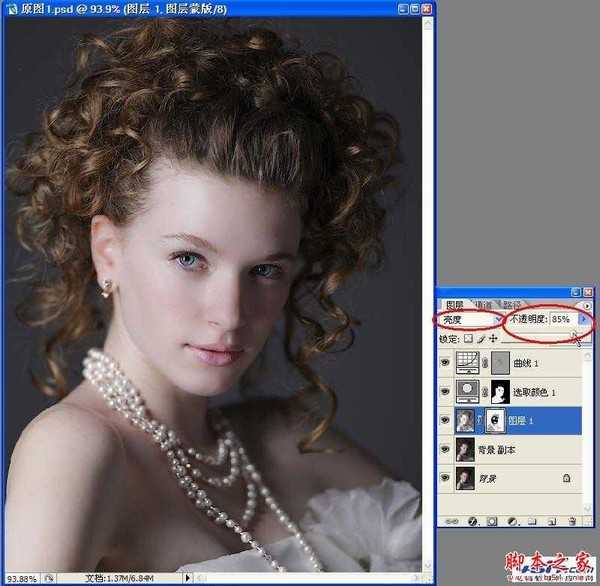600x586 pixels.
Task: Click the 背景 副本 layer thumbnail
Action: pyautogui.click(x=465, y=449)
